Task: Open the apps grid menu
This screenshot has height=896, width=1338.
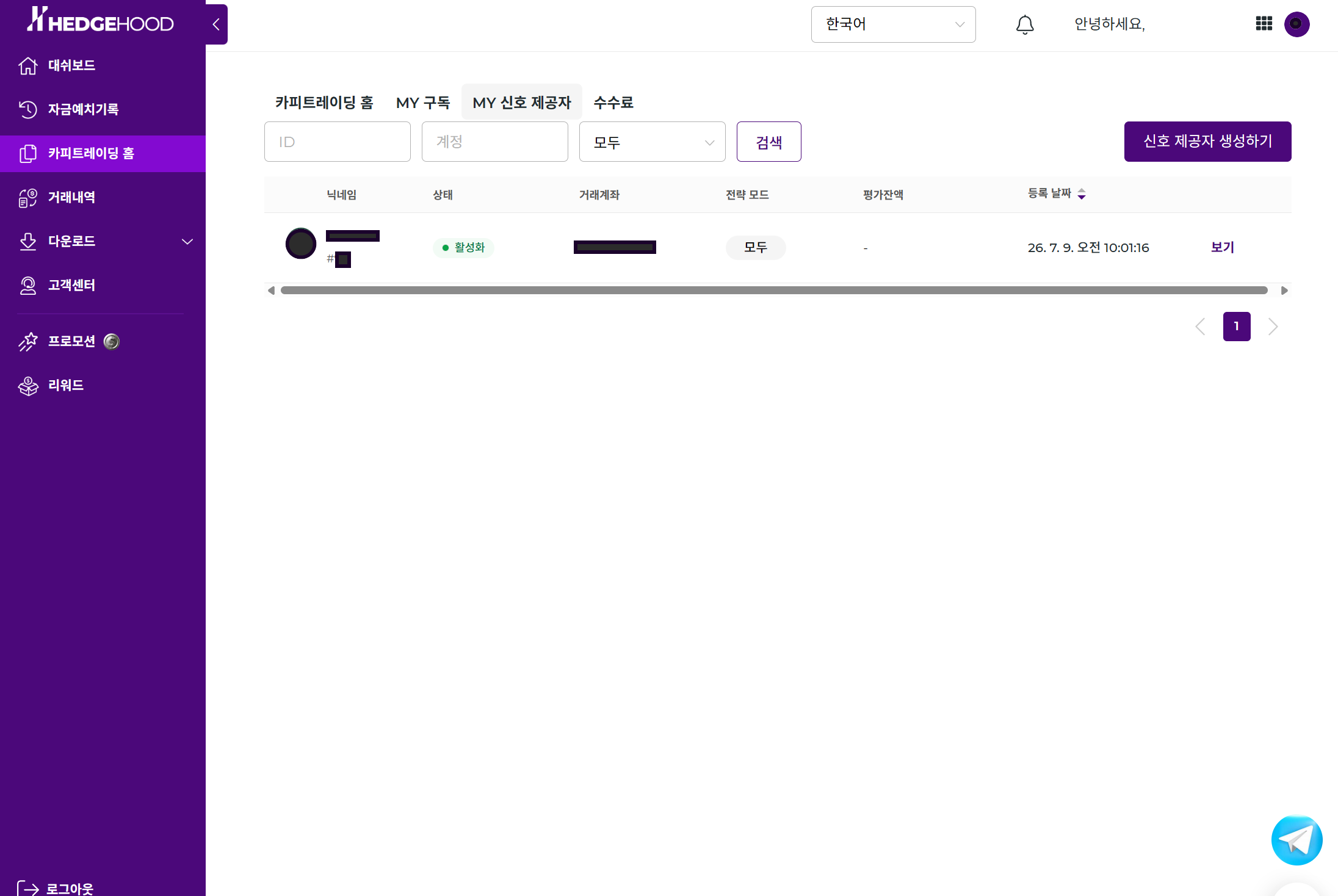Action: pos(1264,24)
